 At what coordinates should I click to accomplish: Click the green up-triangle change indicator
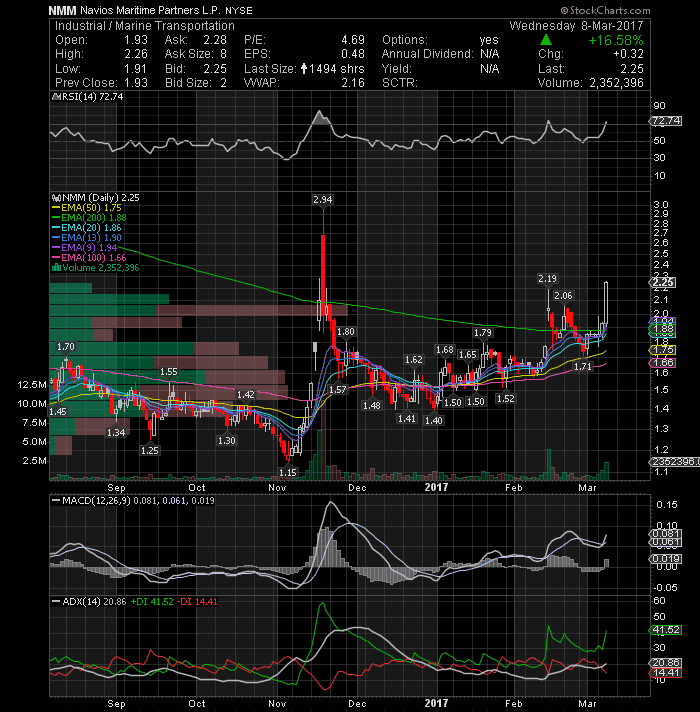click(x=546, y=40)
